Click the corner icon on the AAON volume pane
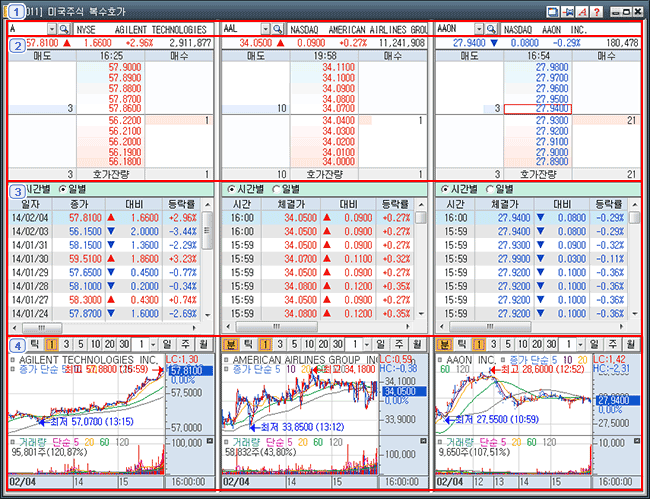650x499 pixels. [x=636, y=441]
